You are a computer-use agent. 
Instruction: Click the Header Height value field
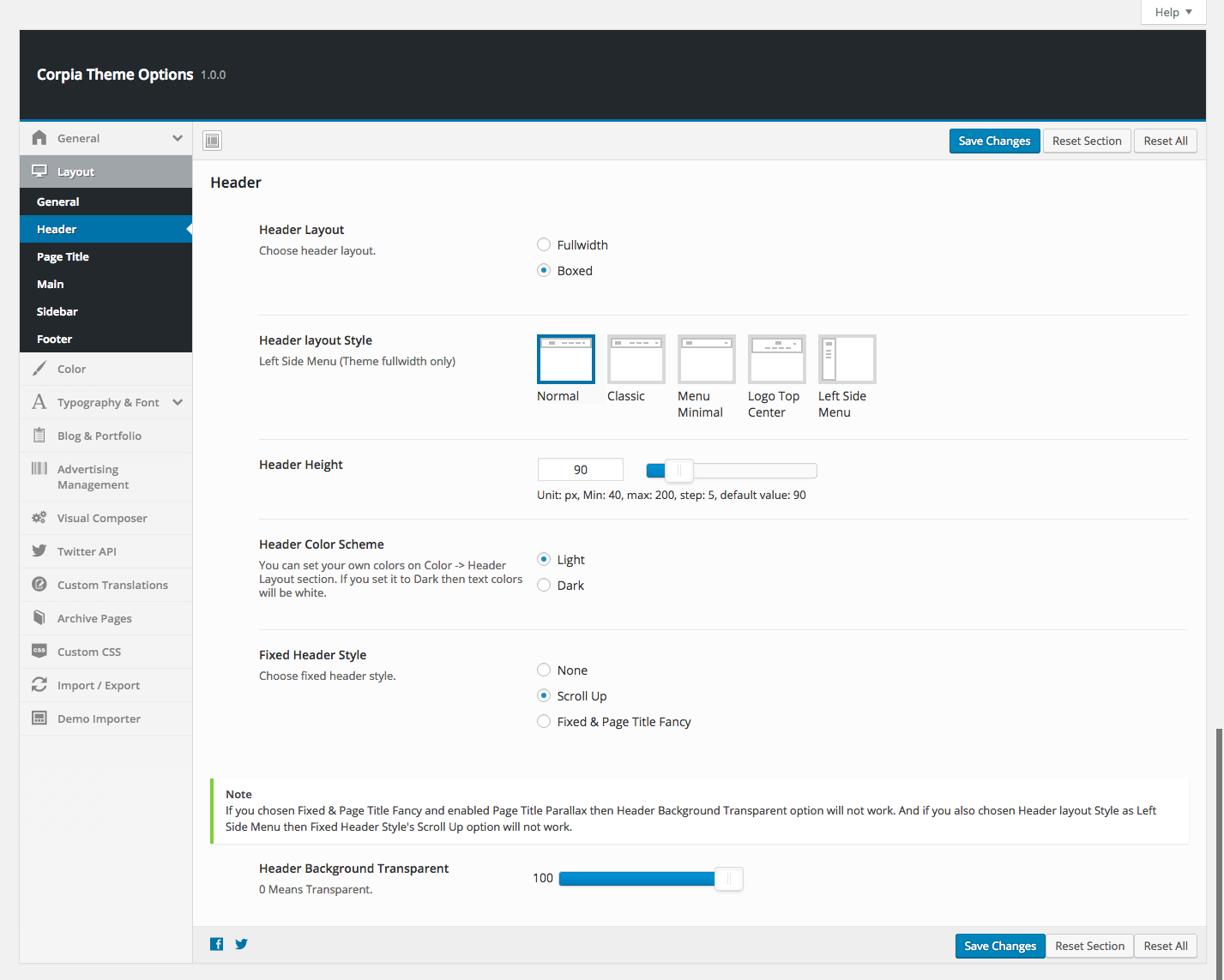pos(580,470)
